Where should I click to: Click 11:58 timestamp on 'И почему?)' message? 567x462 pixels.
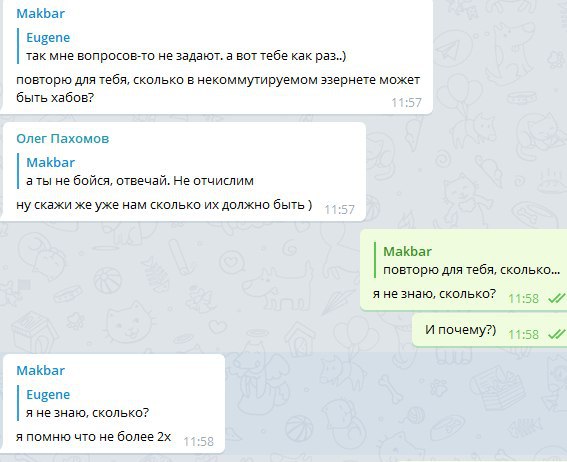524,334
